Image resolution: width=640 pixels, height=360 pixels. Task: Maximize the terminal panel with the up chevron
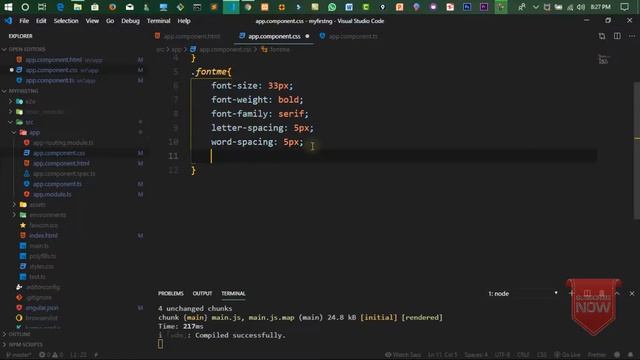[617, 293]
